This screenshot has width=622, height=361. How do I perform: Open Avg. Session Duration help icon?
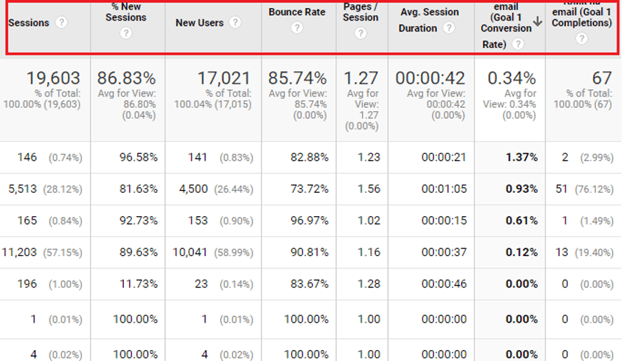(x=449, y=28)
